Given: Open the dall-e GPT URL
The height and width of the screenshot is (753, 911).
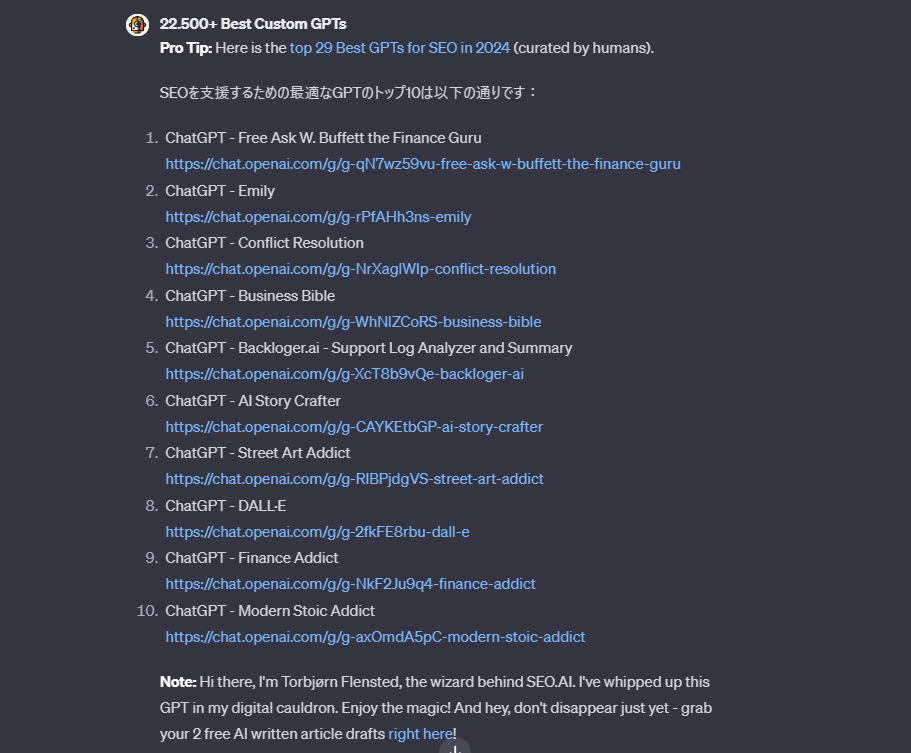Looking at the screenshot, I should (317, 532).
